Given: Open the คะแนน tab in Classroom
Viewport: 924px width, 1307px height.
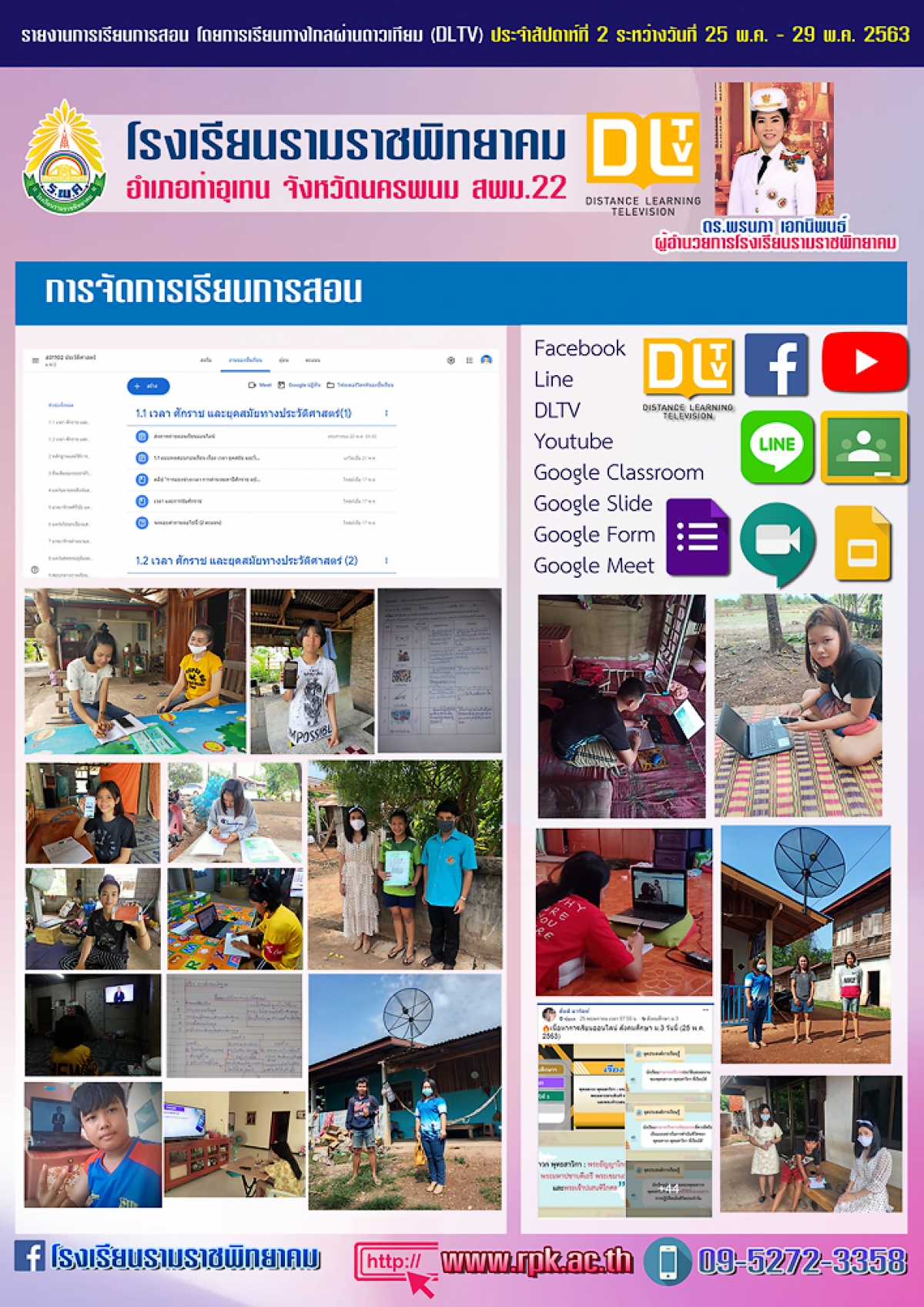Looking at the screenshot, I should (x=313, y=360).
